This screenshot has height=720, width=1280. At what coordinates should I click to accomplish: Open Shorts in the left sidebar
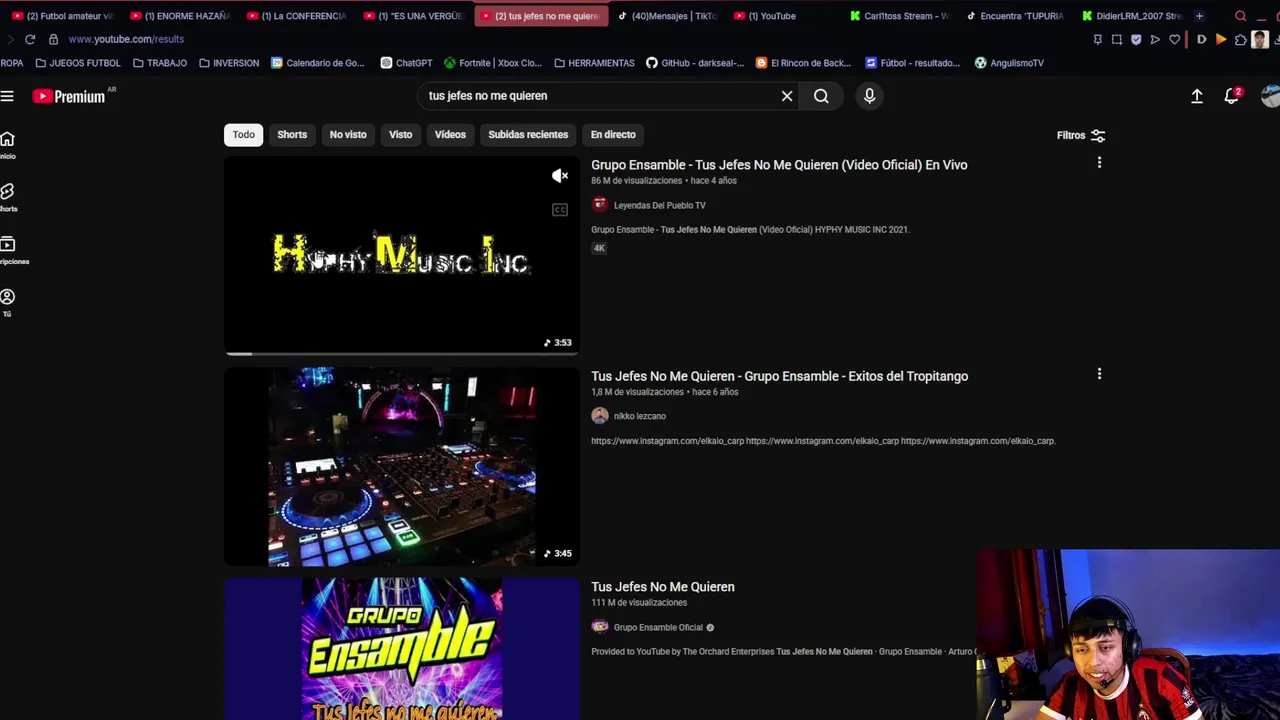(7, 197)
